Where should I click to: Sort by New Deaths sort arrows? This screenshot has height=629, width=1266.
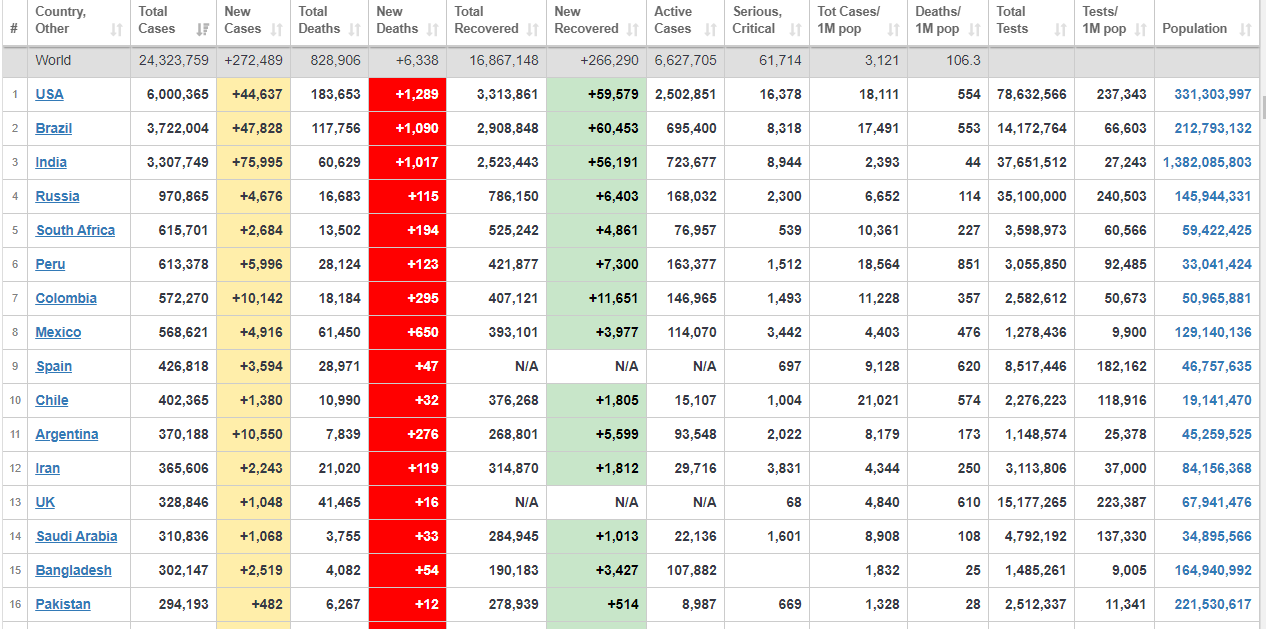point(433,30)
